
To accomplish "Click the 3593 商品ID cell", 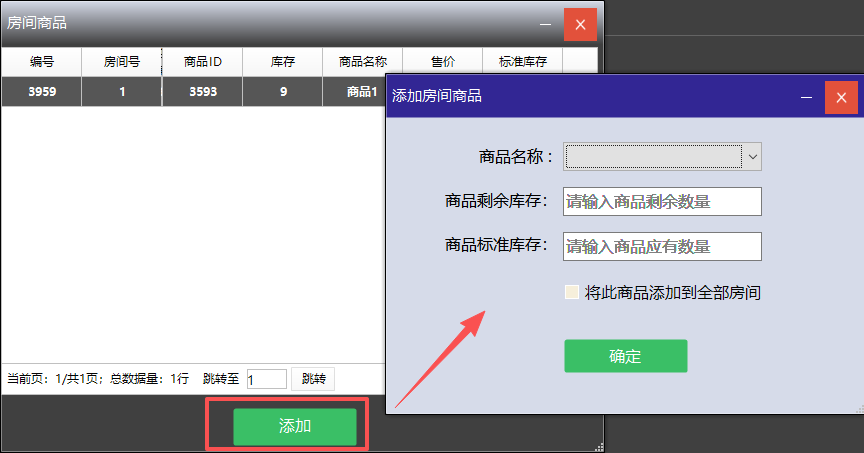I will point(202,92).
